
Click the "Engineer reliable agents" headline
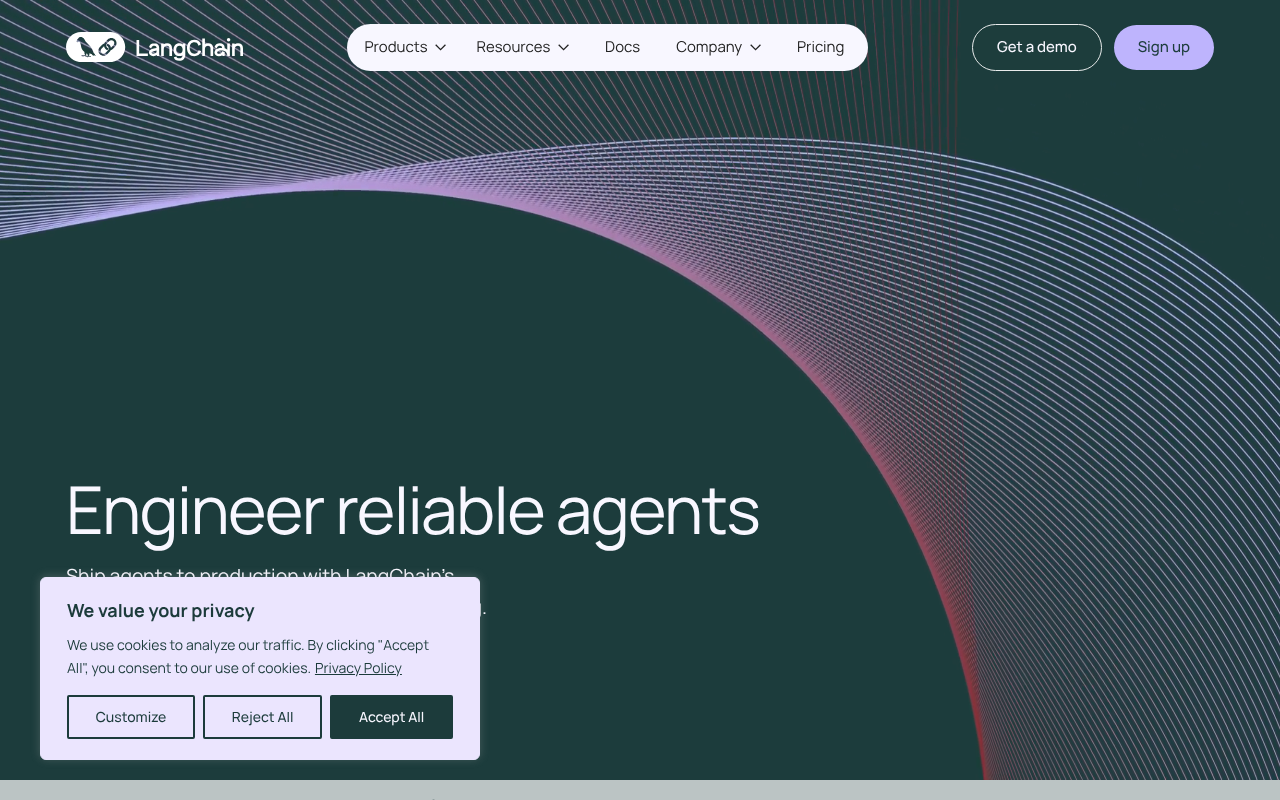tap(412, 511)
